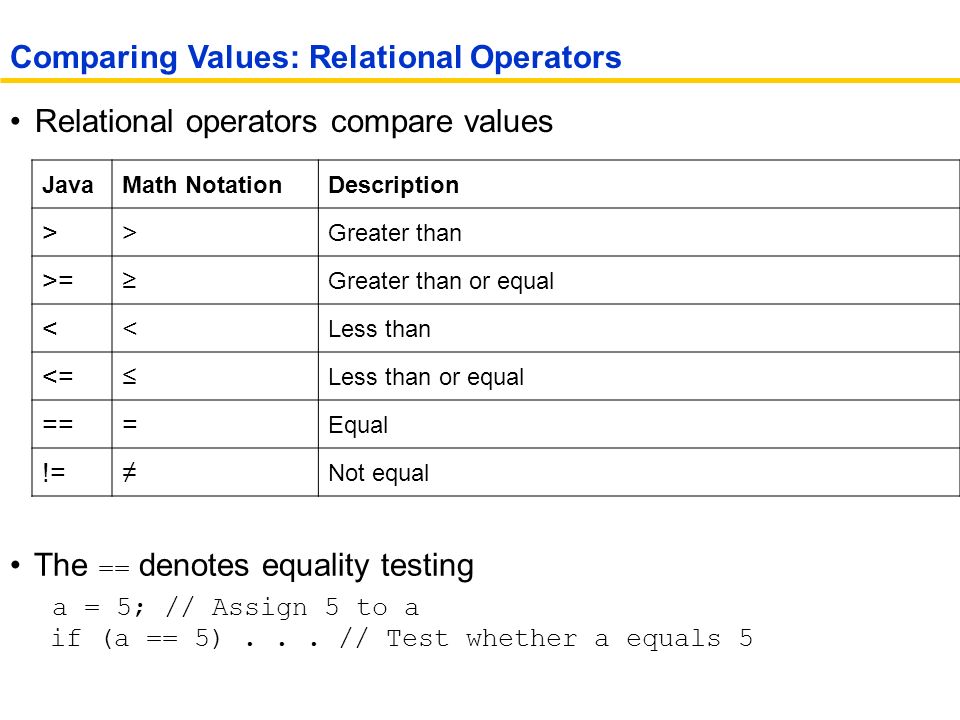Click the 'Less than or equal' description
The height and width of the screenshot is (720, 960).
click(426, 377)
